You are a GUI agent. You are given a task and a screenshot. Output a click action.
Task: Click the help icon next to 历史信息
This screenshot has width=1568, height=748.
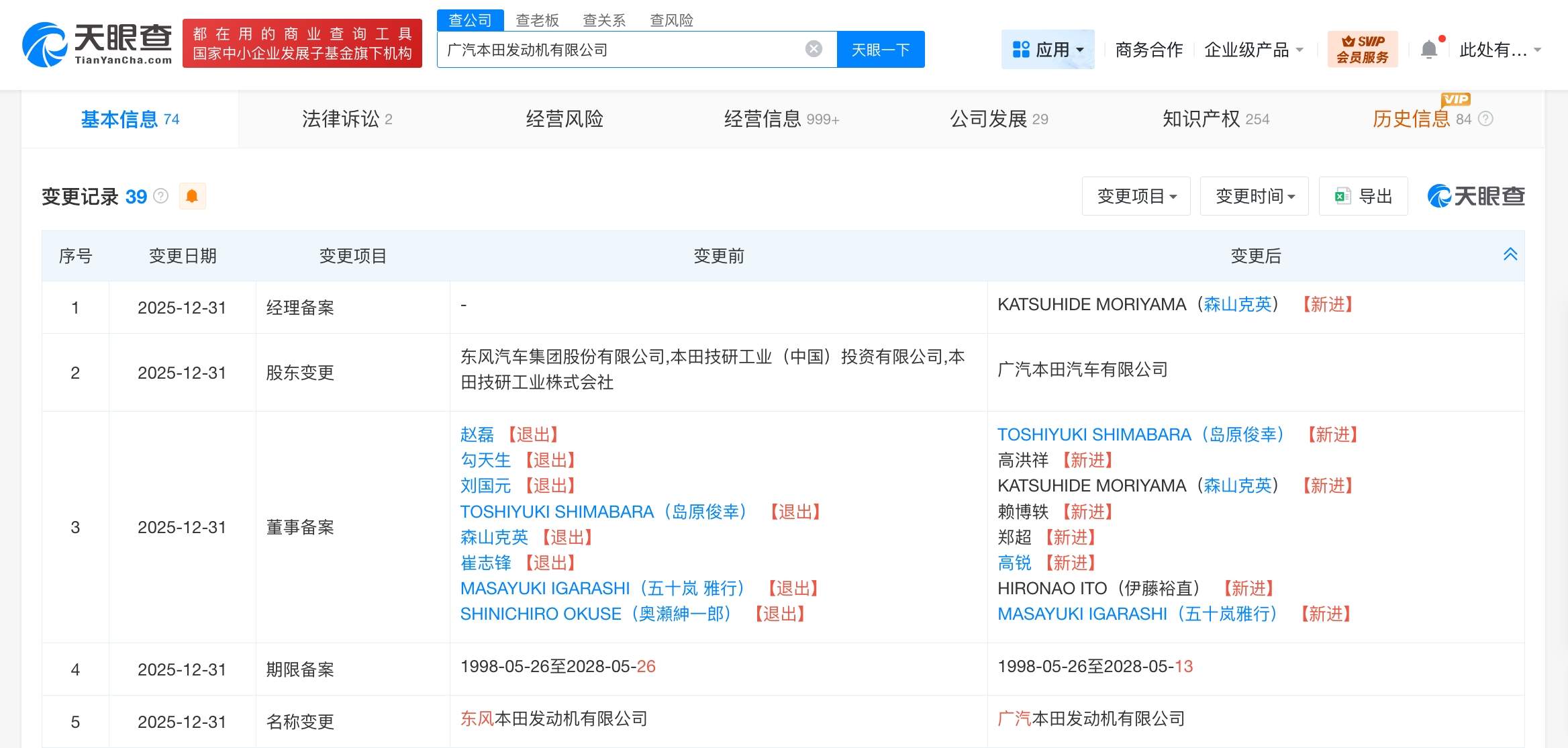tap(1486, 119)
